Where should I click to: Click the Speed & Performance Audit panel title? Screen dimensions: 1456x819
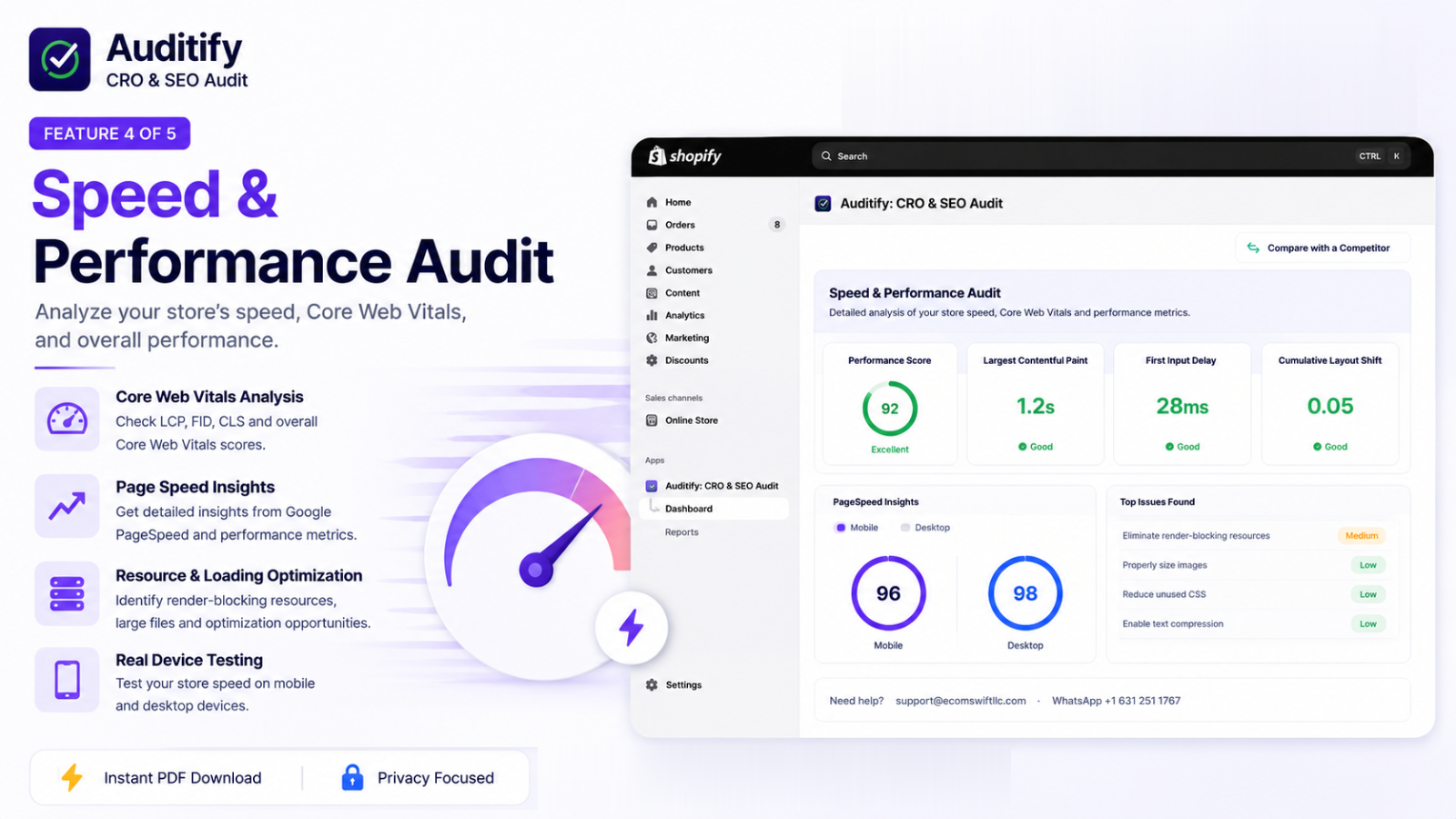pos(915,293)
